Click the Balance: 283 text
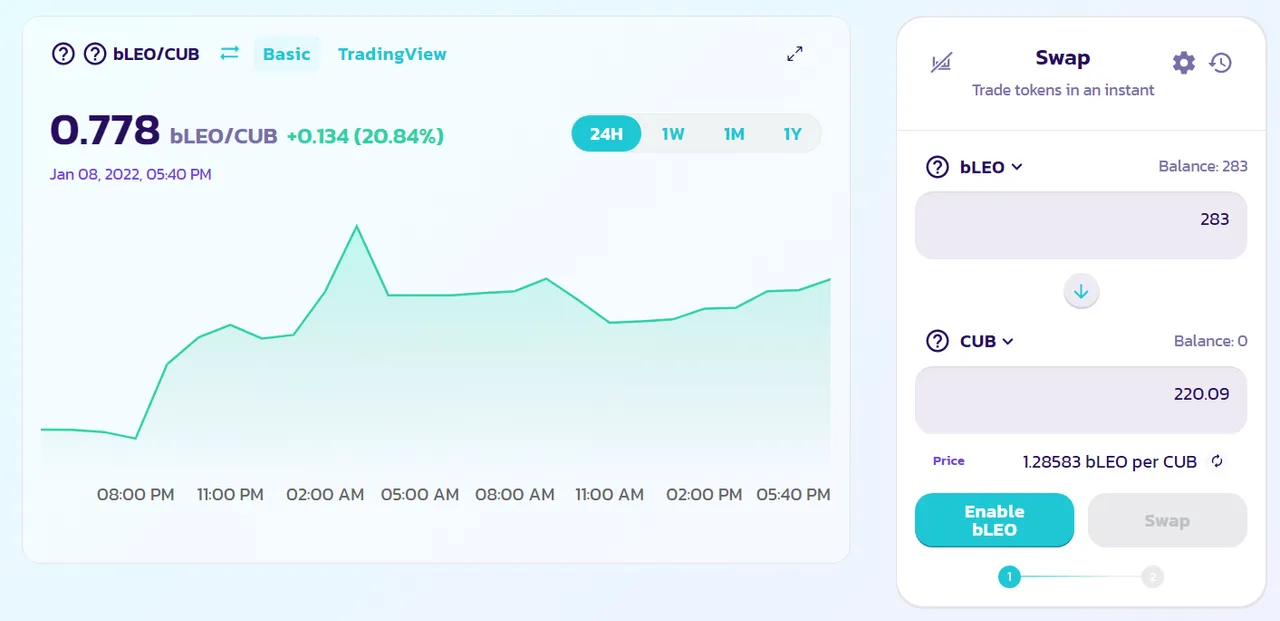Screen dimensions: 1280x621 point(1203,166)
